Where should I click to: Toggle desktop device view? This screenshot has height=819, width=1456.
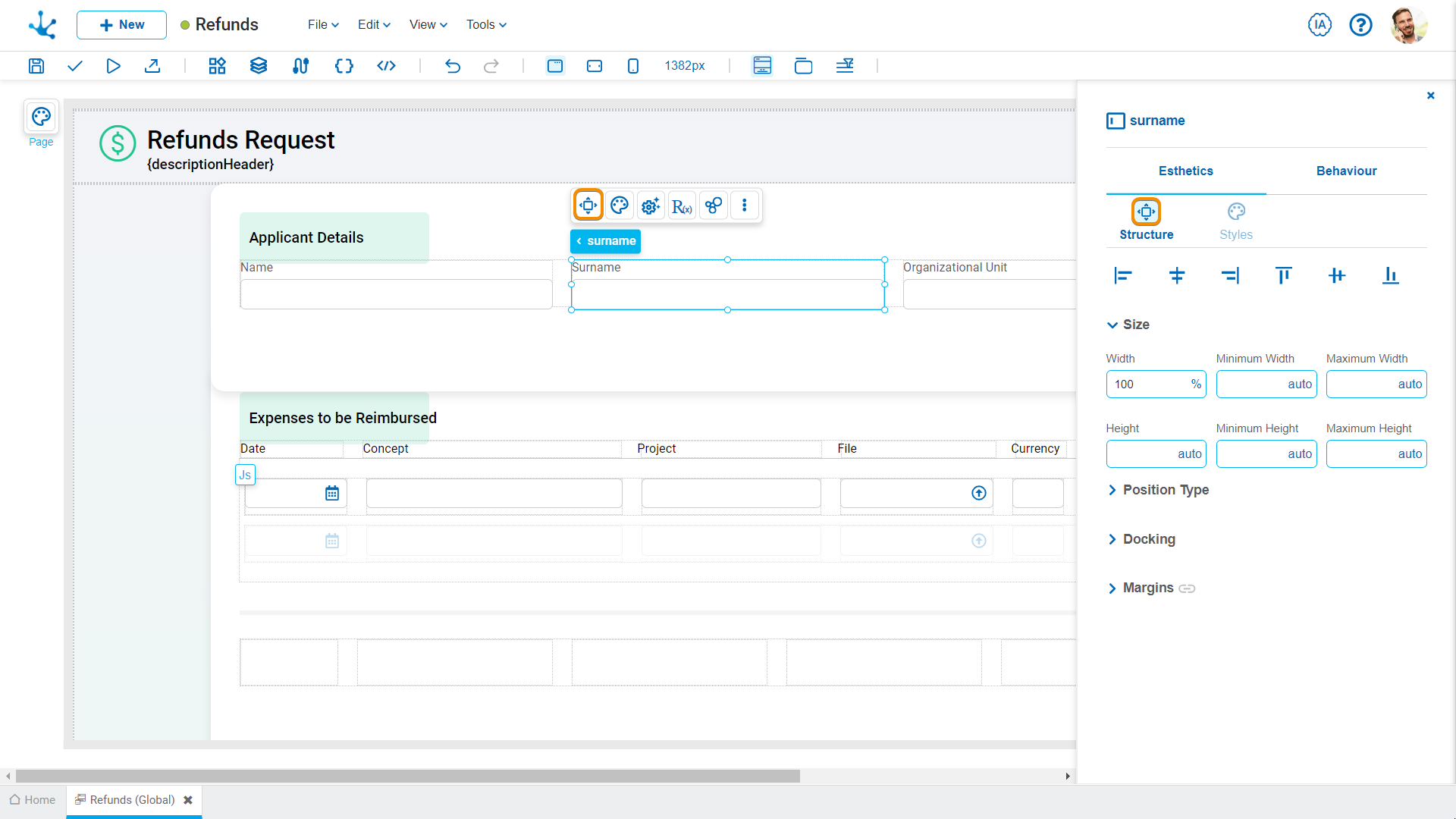555,66
